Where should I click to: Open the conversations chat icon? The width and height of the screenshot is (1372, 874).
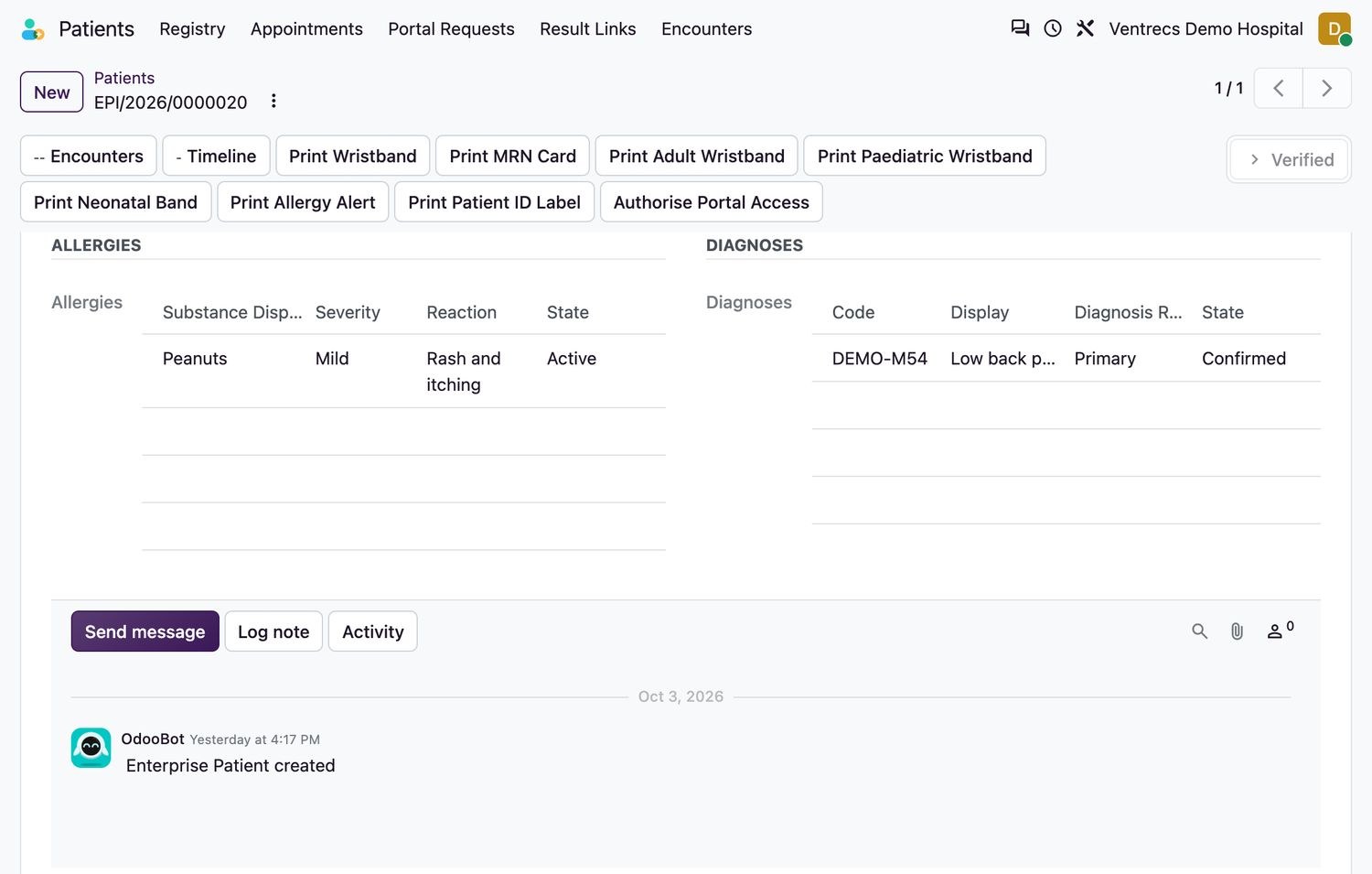[1020, 28]
